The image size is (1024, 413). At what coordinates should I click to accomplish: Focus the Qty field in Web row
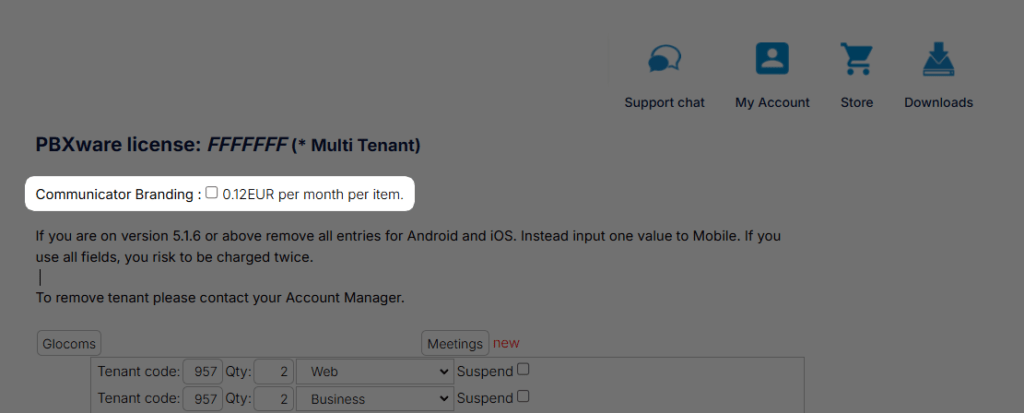[274, 372]
